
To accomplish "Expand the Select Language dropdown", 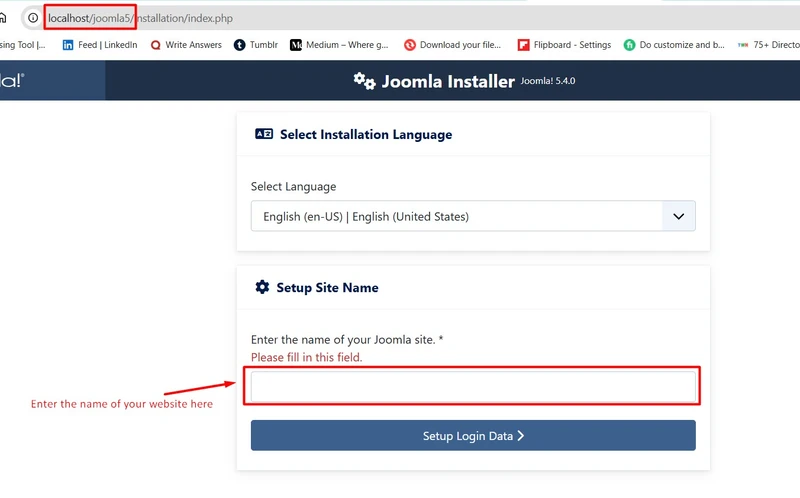I will [457, 216].
